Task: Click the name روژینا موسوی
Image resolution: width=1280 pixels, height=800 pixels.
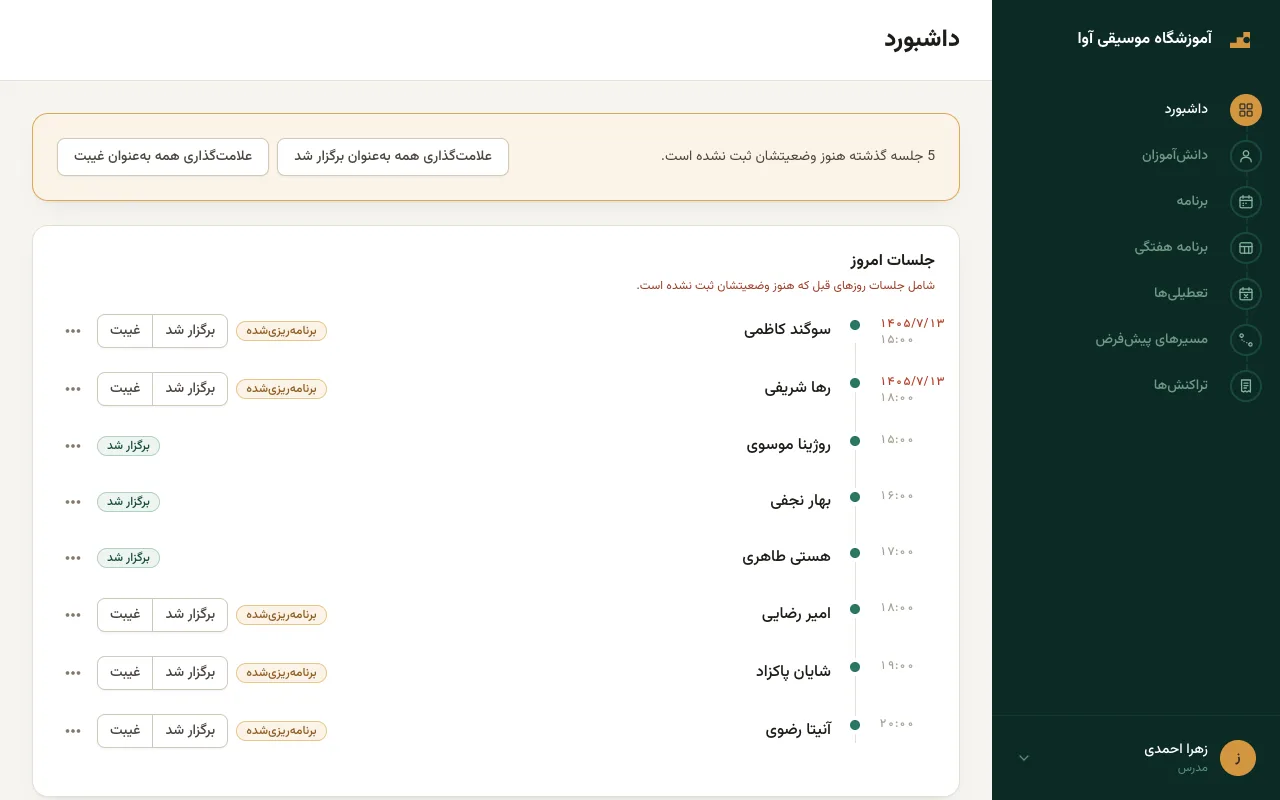Action: (x=789, y=445)
